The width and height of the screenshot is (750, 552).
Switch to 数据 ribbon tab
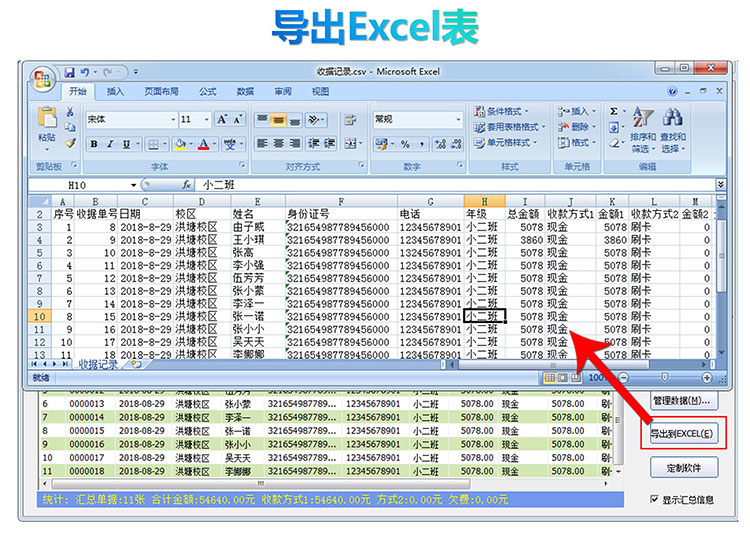(x=245, y=91)
